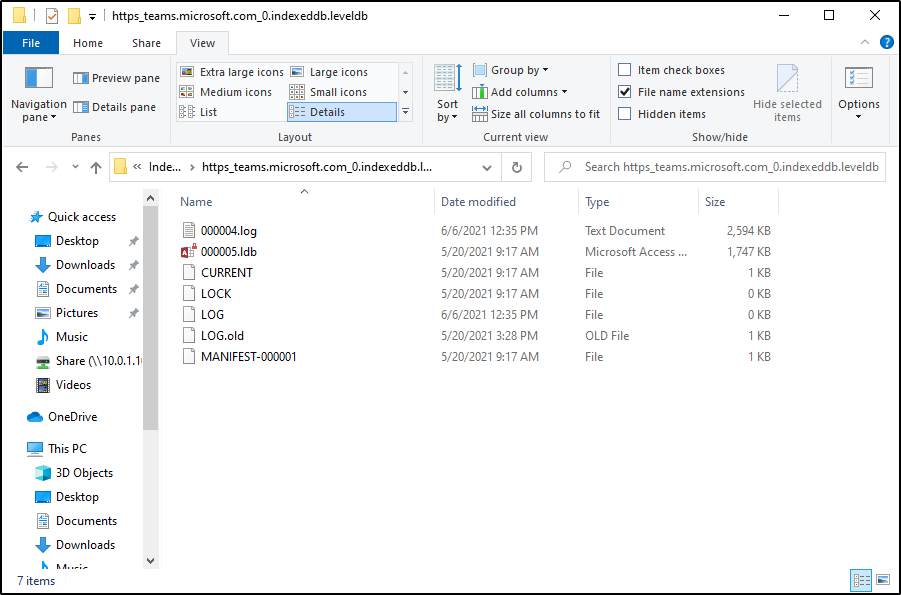Click the Up arrow navigation button

click(x=96, y=168)
